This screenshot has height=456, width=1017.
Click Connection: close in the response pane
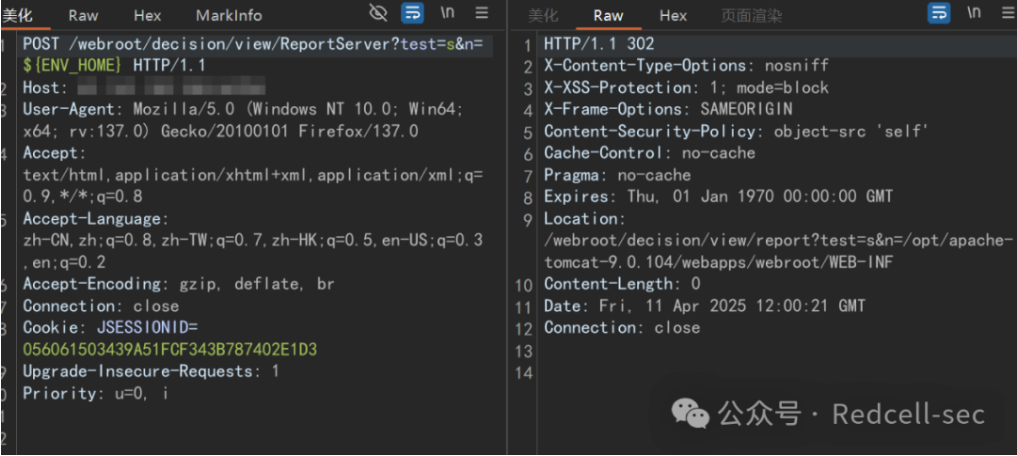[622, 328]
